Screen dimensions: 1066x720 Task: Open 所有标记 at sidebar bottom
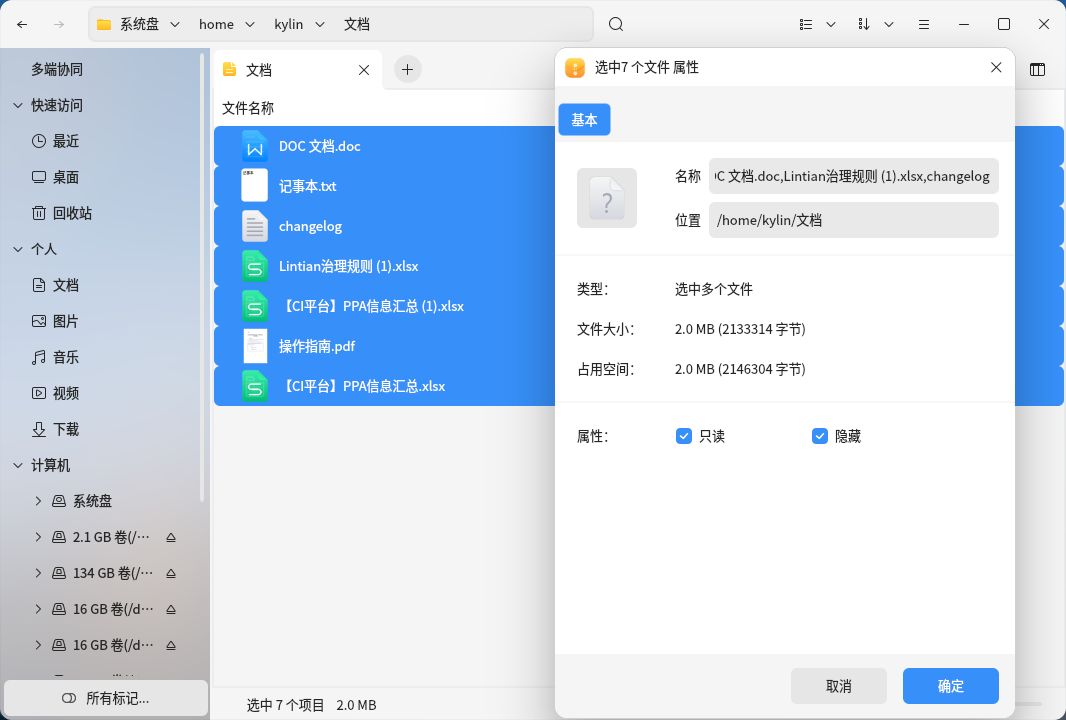coord(105,698)
